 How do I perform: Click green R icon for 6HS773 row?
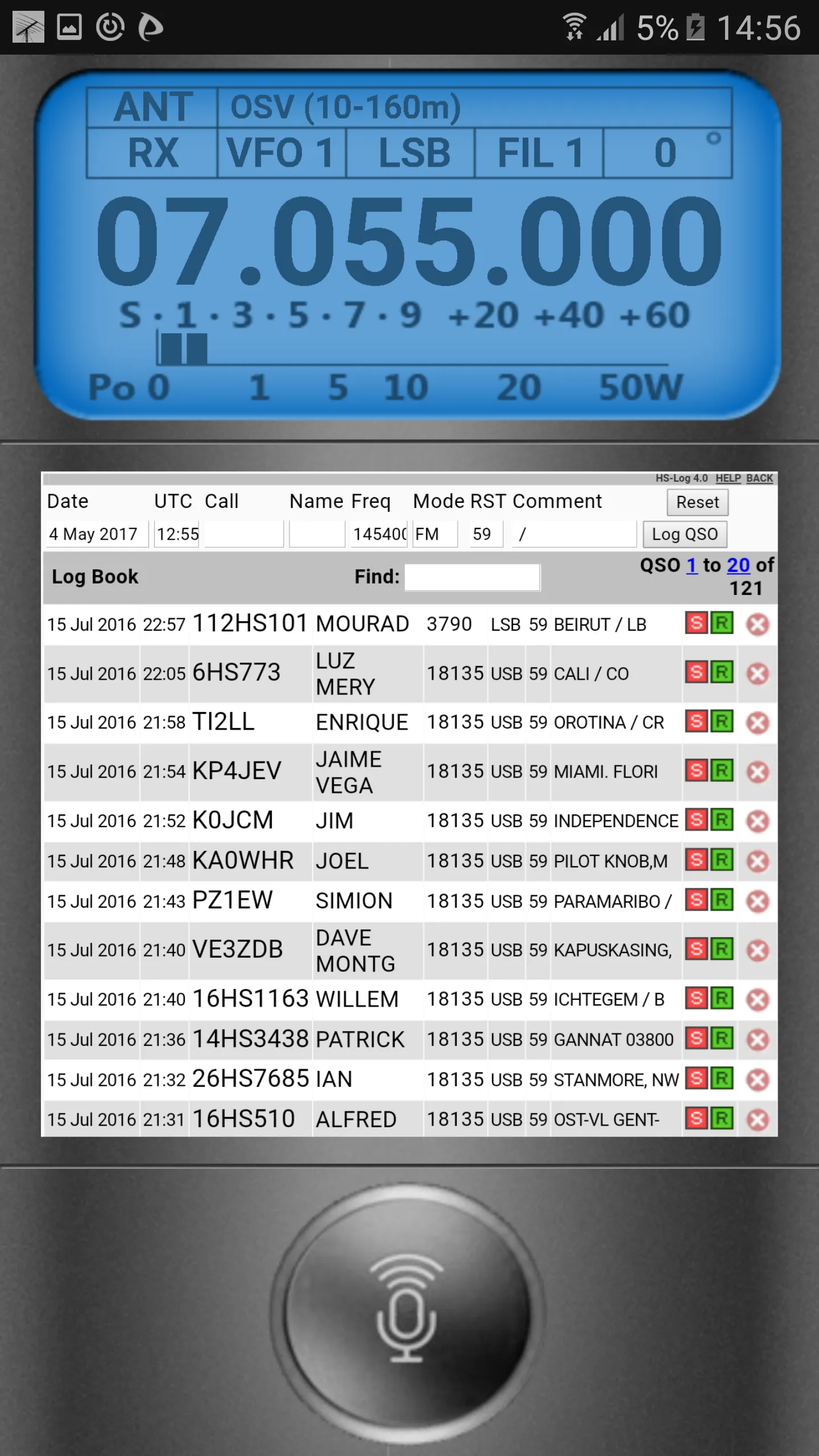722,673
